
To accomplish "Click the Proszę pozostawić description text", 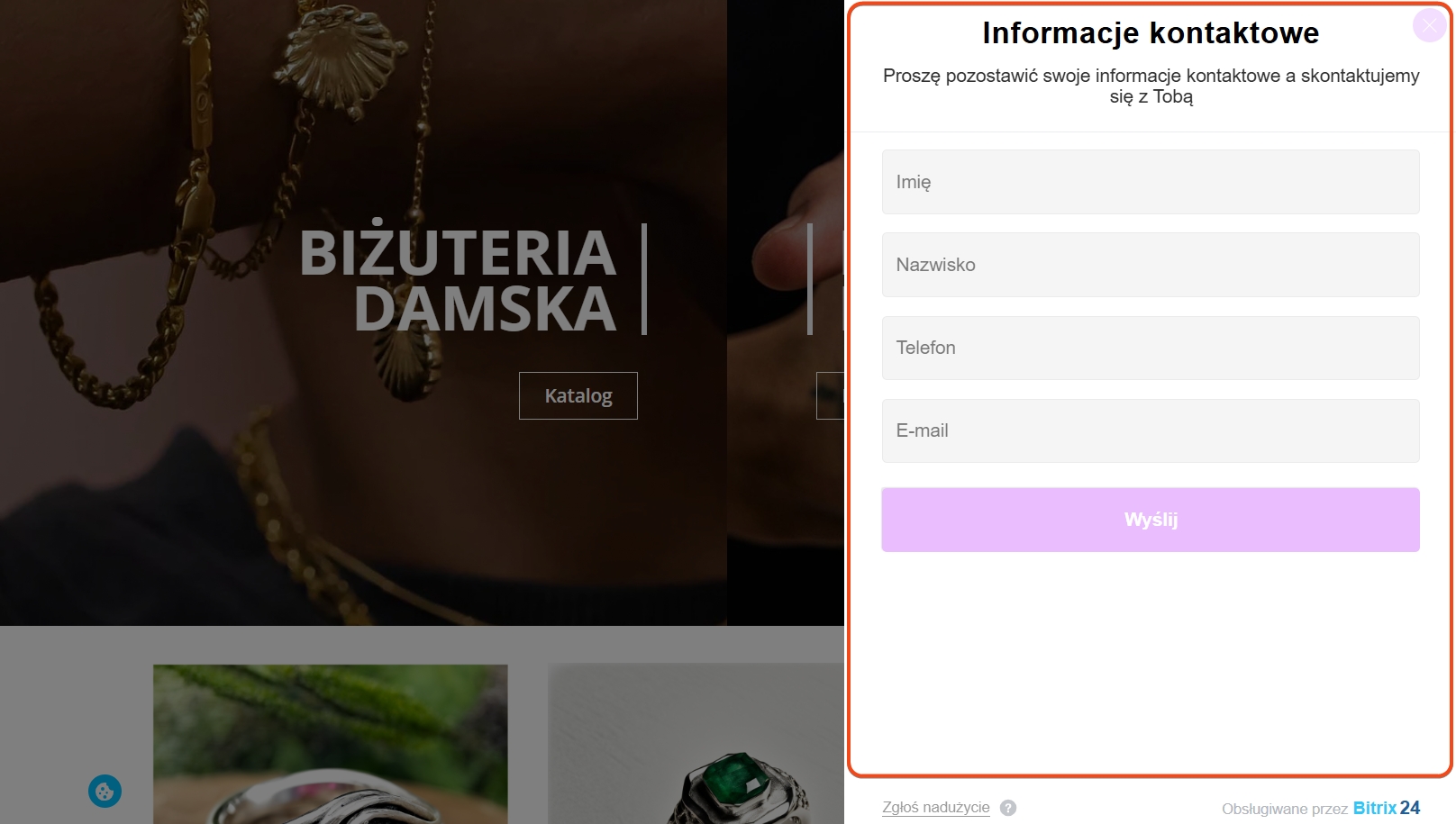I will (1151, 86).
